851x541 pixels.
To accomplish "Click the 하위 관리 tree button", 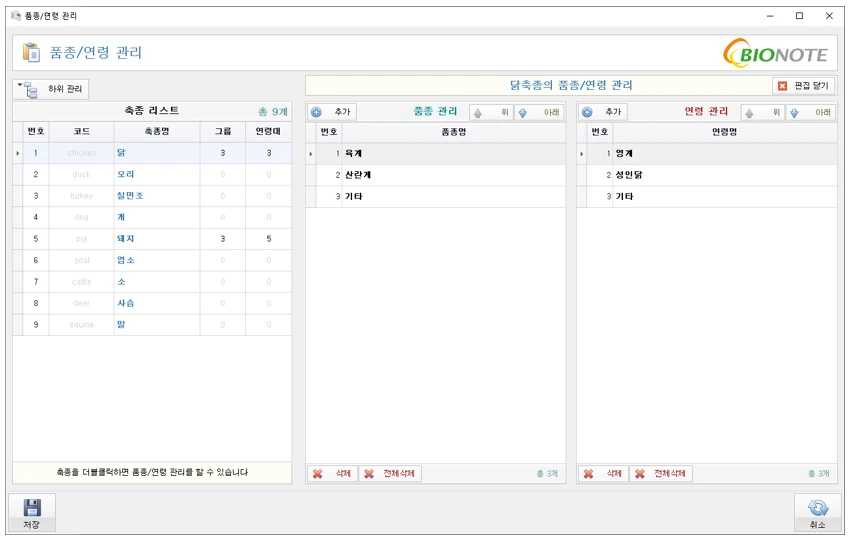I will pos(50,89).
